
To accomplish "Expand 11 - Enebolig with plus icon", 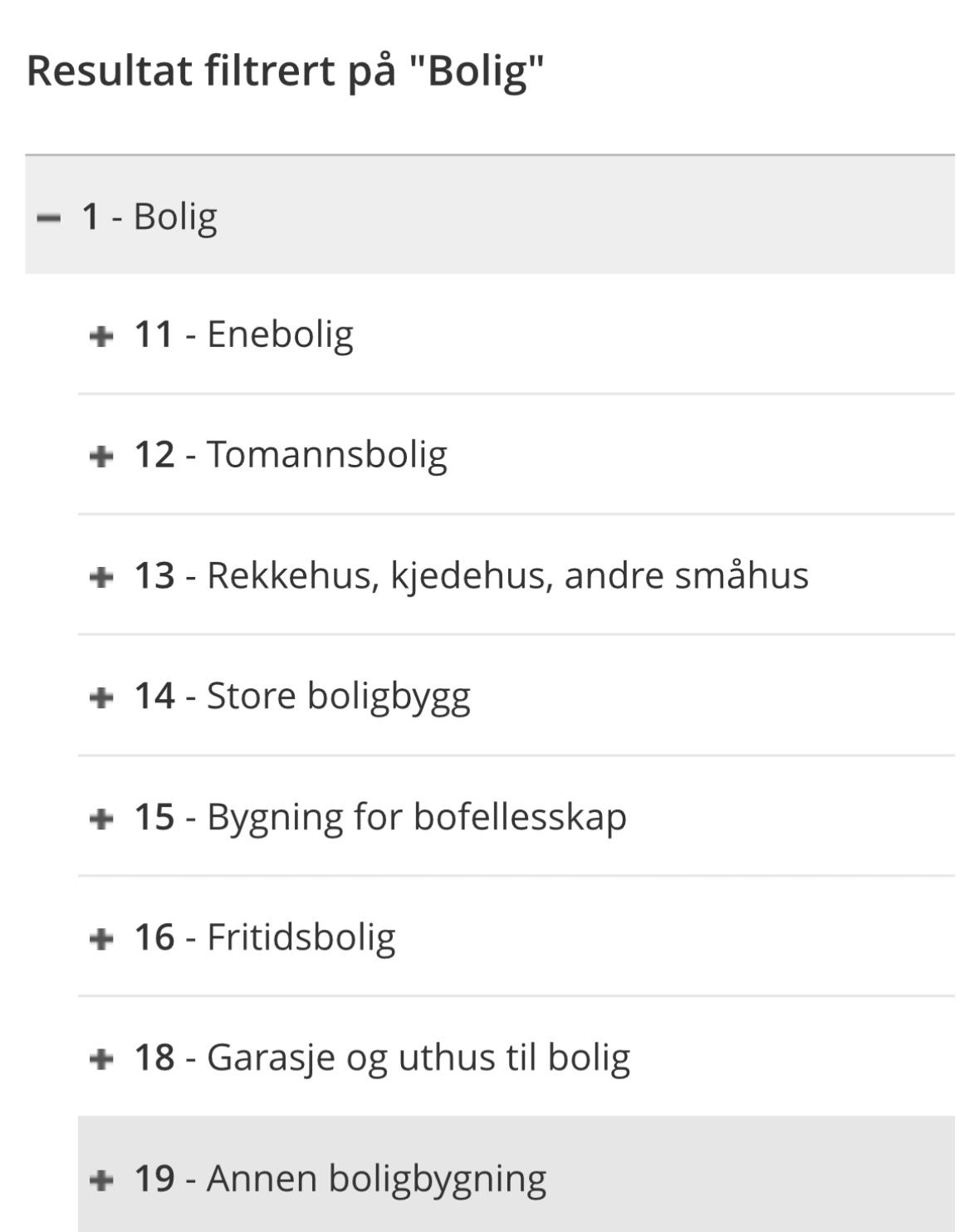I will pos(100,336).
